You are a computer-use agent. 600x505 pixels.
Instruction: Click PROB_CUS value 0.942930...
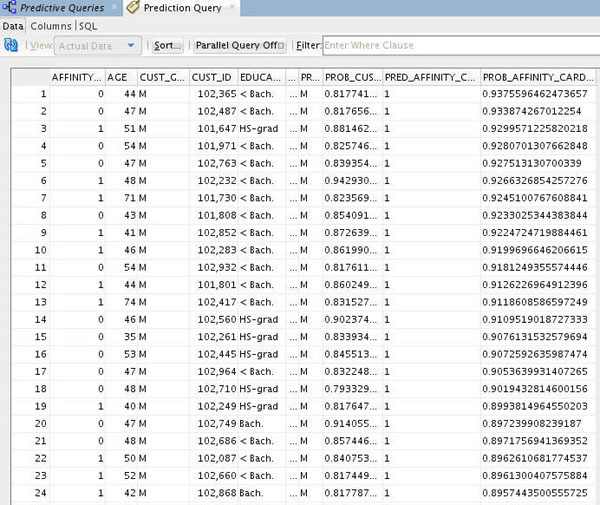point(351,181)
